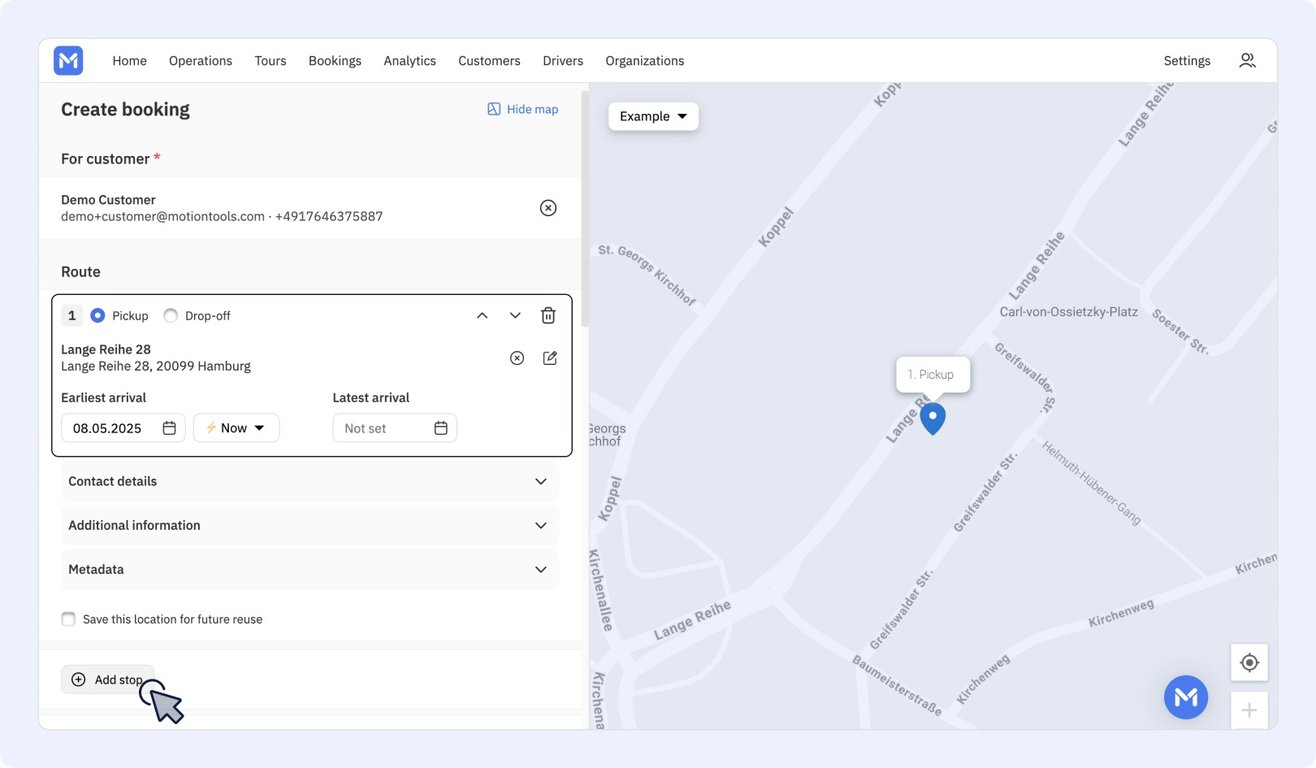This screenshot has width=1316, height=768.
Task: Expand the Metadata section
Action: coord(310,569)
